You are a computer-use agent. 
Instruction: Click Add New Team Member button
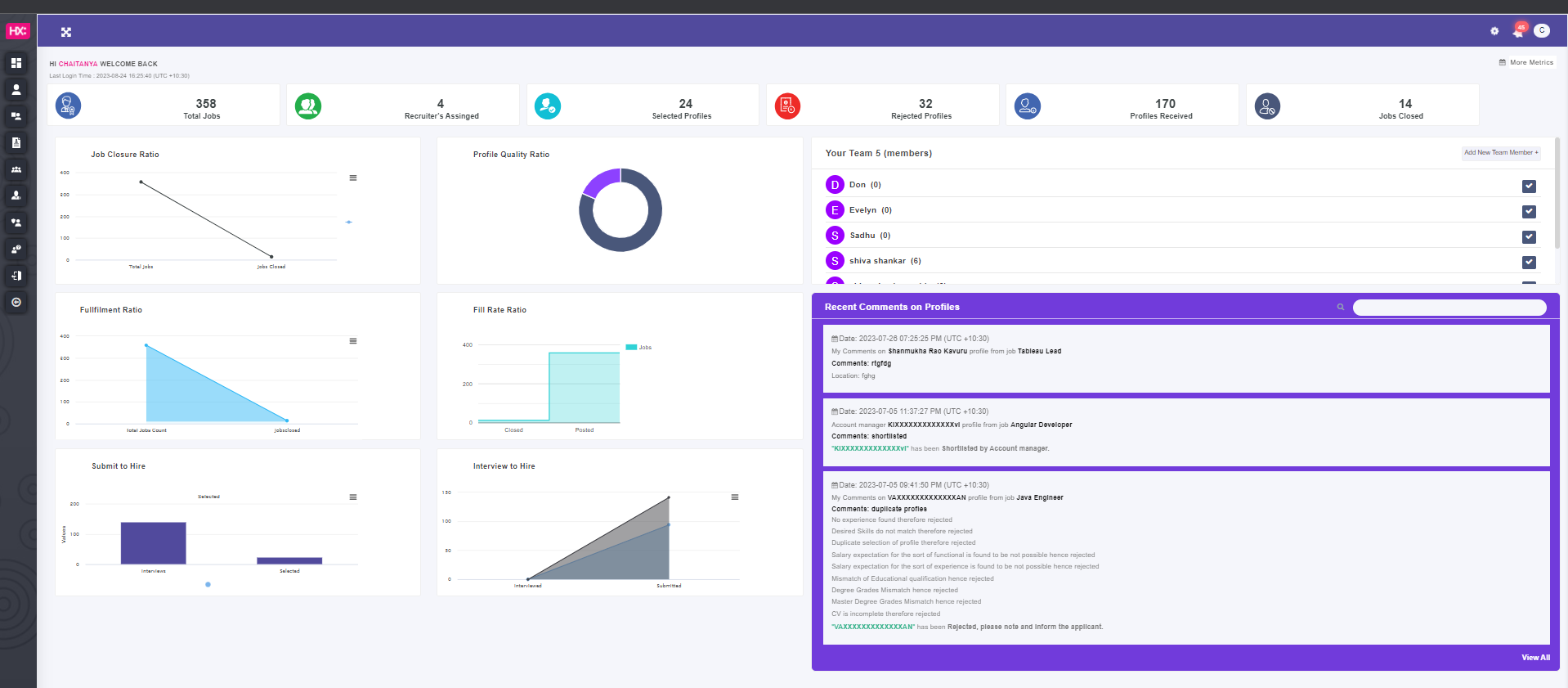(1501, 153)
